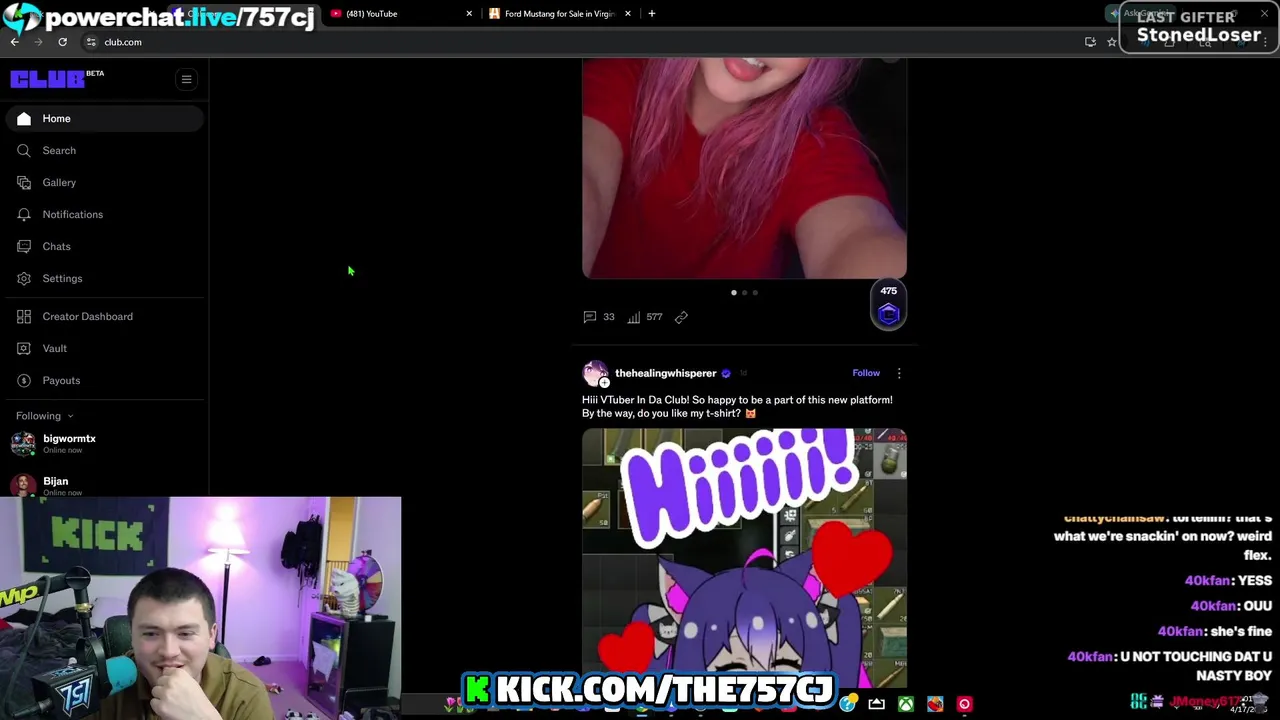1280x720 pixels.
Task: Close the Ford Mustang tab
Action: (628, 14)
